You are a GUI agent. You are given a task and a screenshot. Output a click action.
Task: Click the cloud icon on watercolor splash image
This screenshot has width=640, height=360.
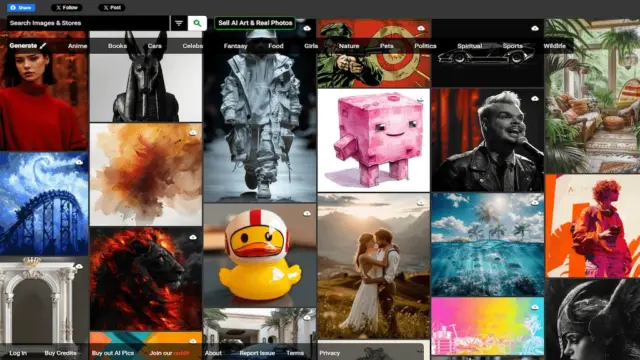pyautogui.click(x=193, y=133)
